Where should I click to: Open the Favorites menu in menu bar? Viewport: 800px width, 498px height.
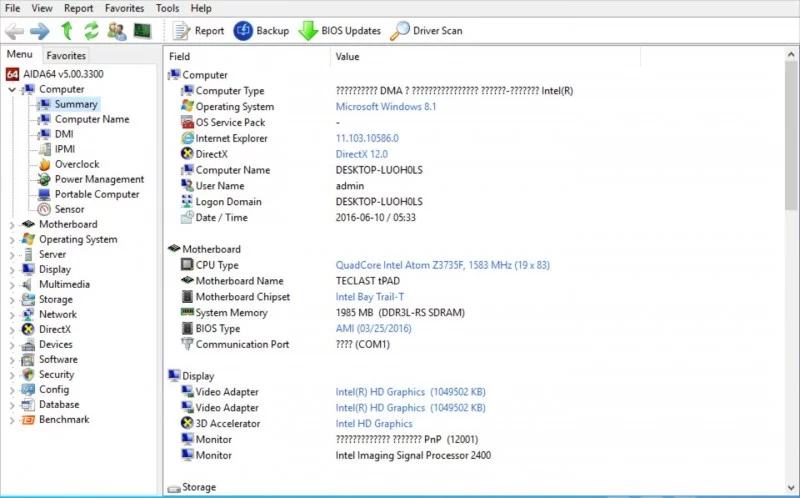pos(124,8)
